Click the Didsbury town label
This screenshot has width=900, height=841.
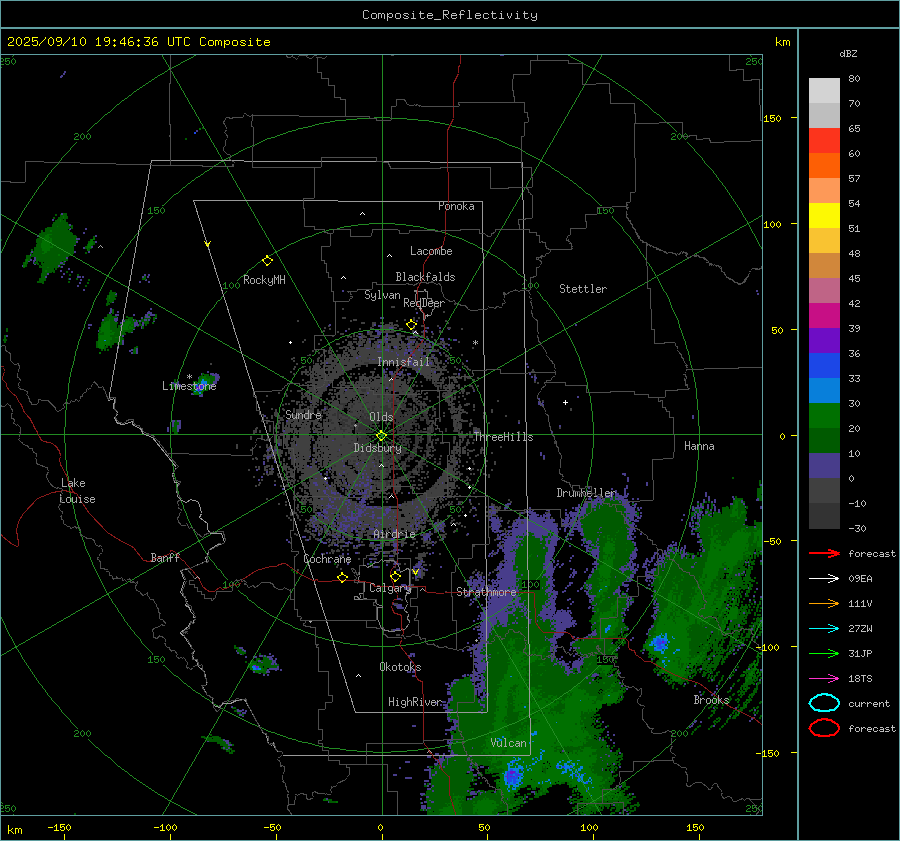coord(377,448)
